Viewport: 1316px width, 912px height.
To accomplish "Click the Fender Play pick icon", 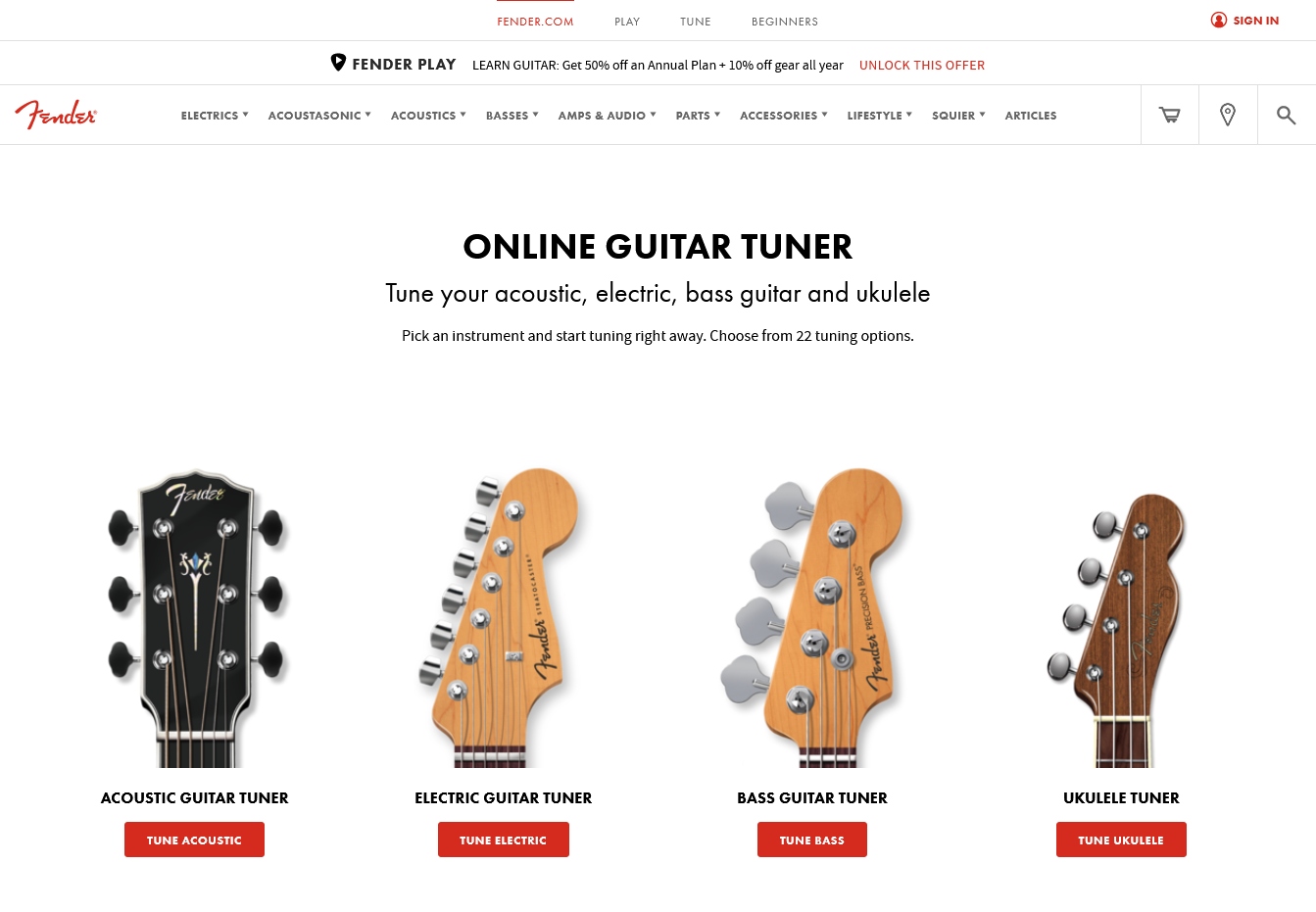I will [338, 63].
